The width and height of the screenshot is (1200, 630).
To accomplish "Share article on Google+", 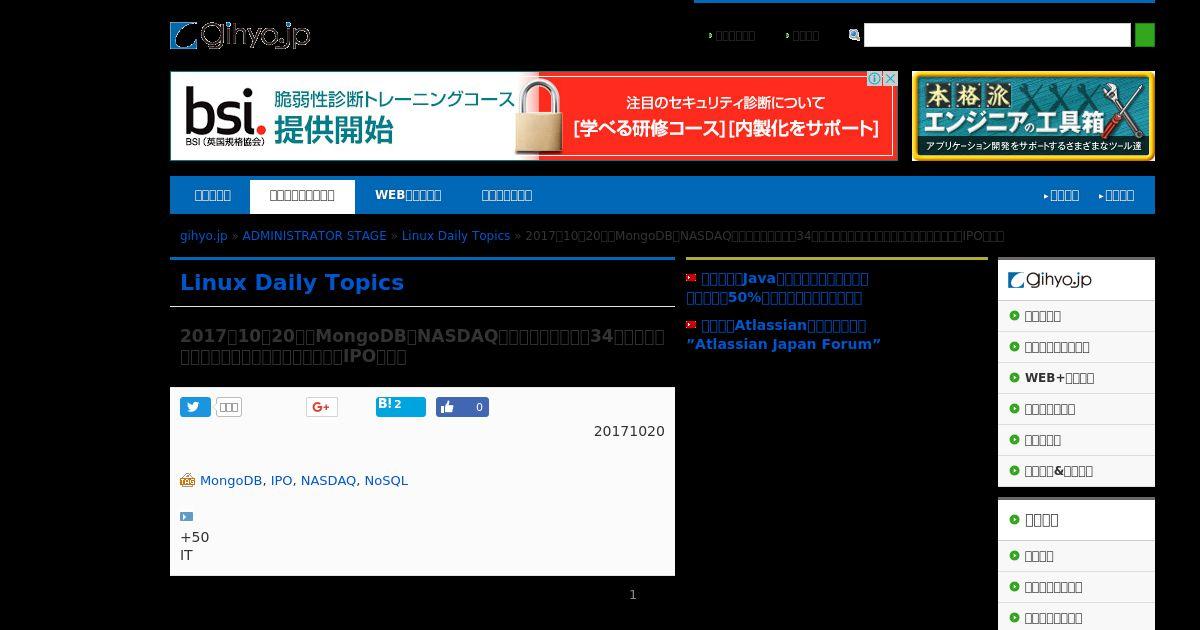I will tap(321, 407).
